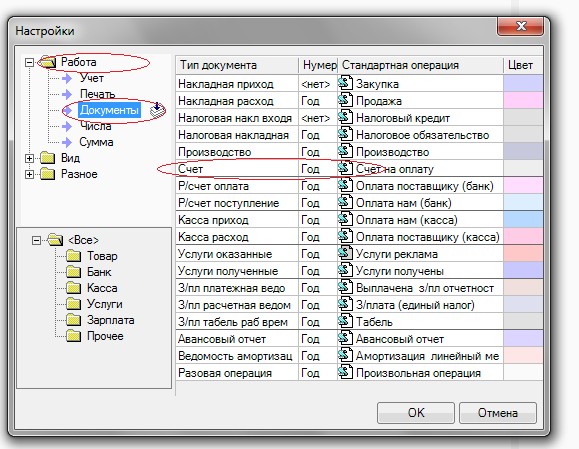
Task: Collapse the Работа tree node
Action: (x=29, y=62)
